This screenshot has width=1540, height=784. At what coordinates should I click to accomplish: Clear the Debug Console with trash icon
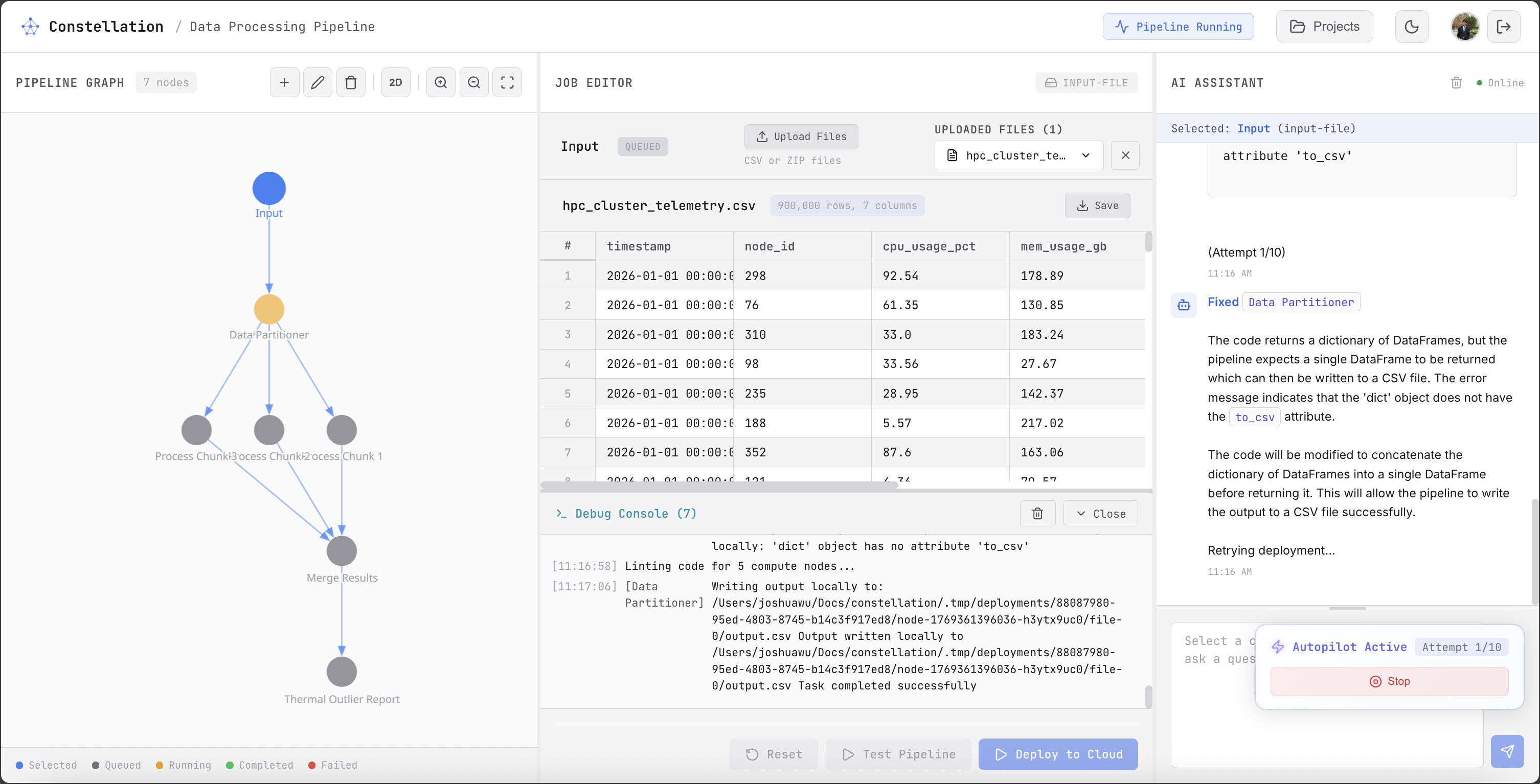click(1037, 513)
